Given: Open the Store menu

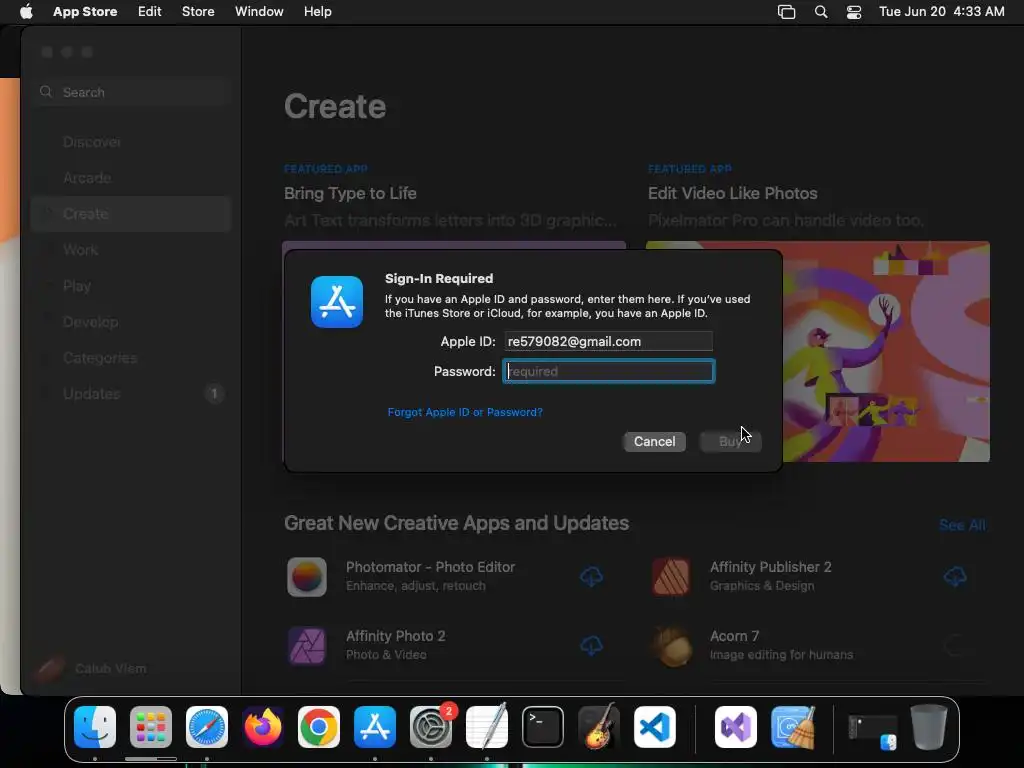Looking at the screenshot, I should pyautogui.click(x=198, y=12).
